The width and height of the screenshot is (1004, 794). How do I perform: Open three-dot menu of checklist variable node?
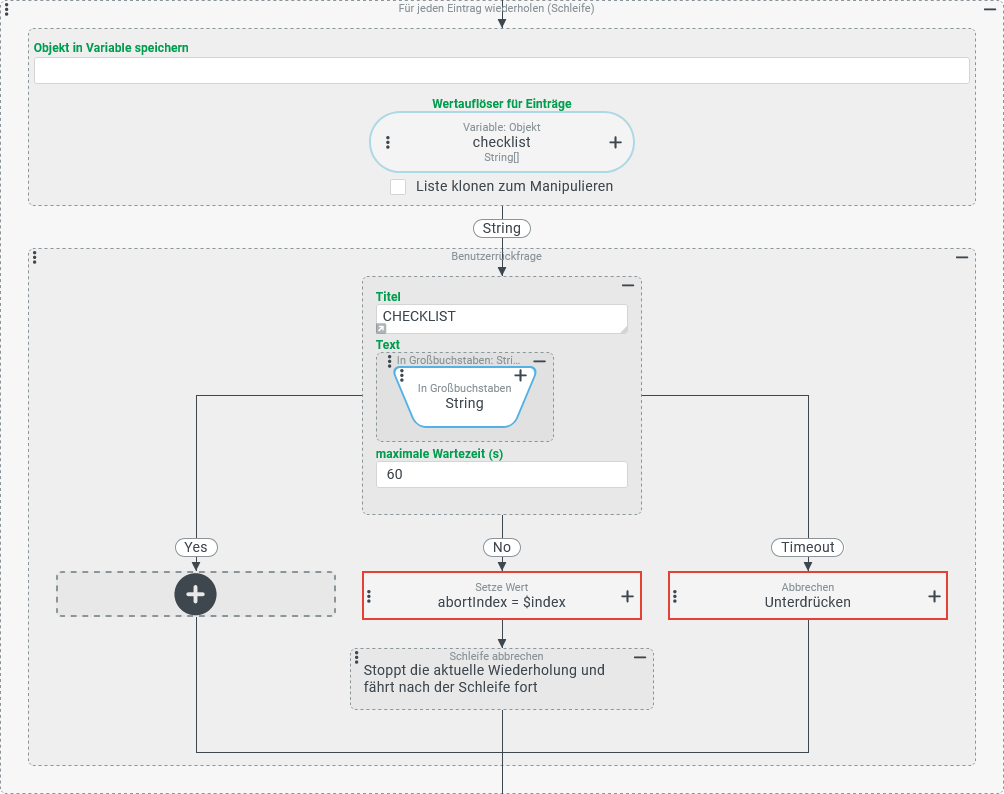click(x=388, y=142)
